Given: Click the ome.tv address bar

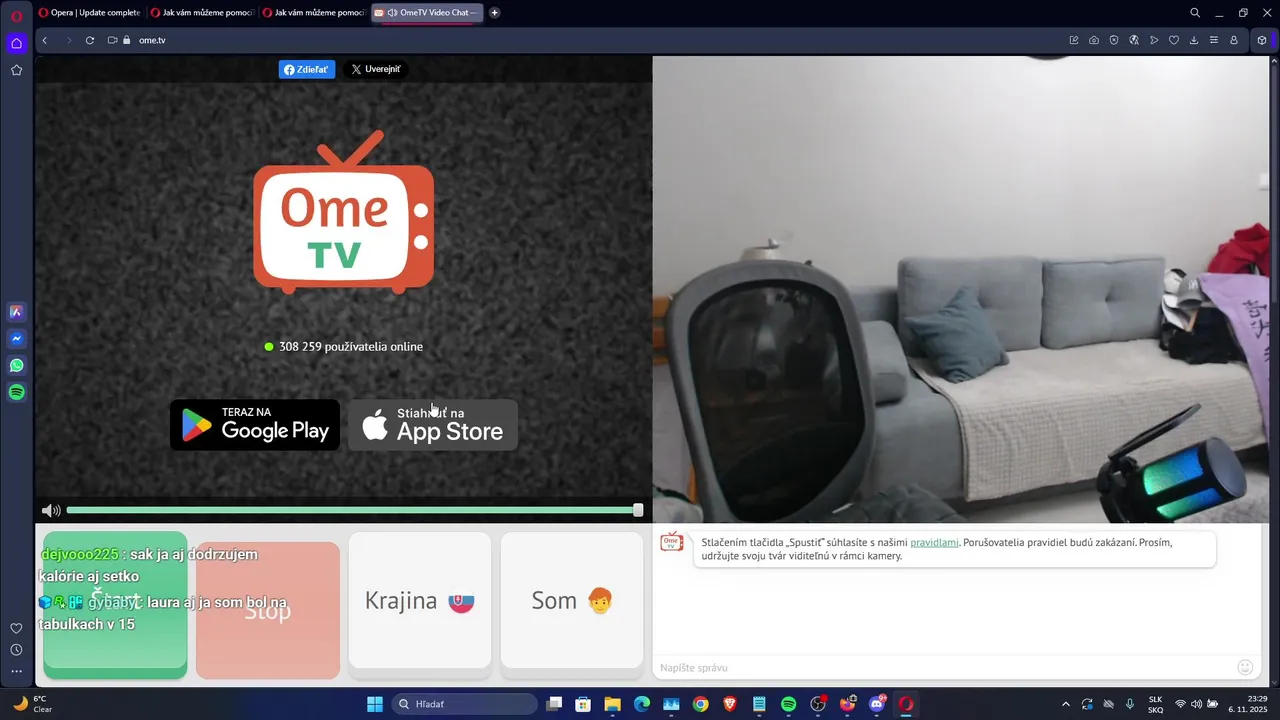Looking at the screenshot, I should click(x=590, y=40).
